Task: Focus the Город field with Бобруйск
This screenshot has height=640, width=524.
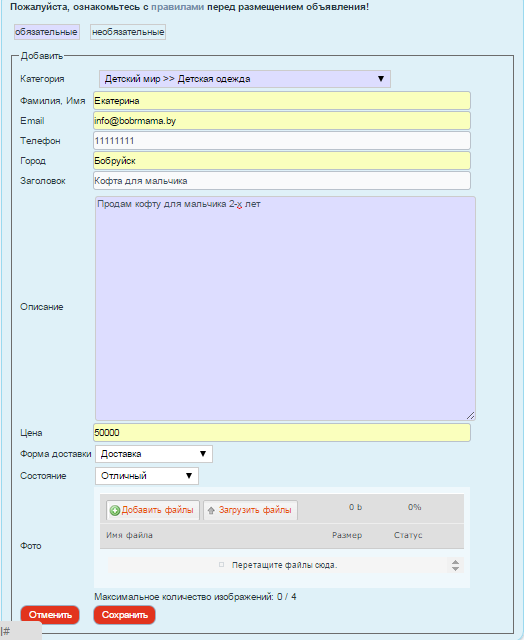Action: (x=282, y=161)
